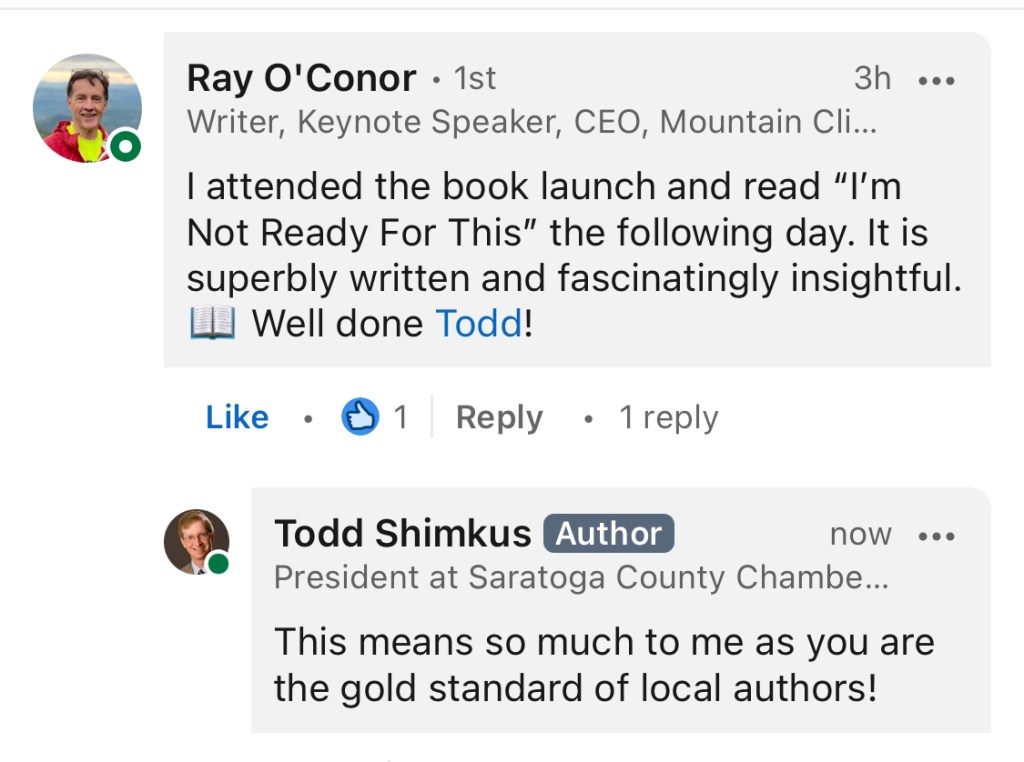Click the 1st connection degree label
The image size is (1024, 762).
[475, 78]
